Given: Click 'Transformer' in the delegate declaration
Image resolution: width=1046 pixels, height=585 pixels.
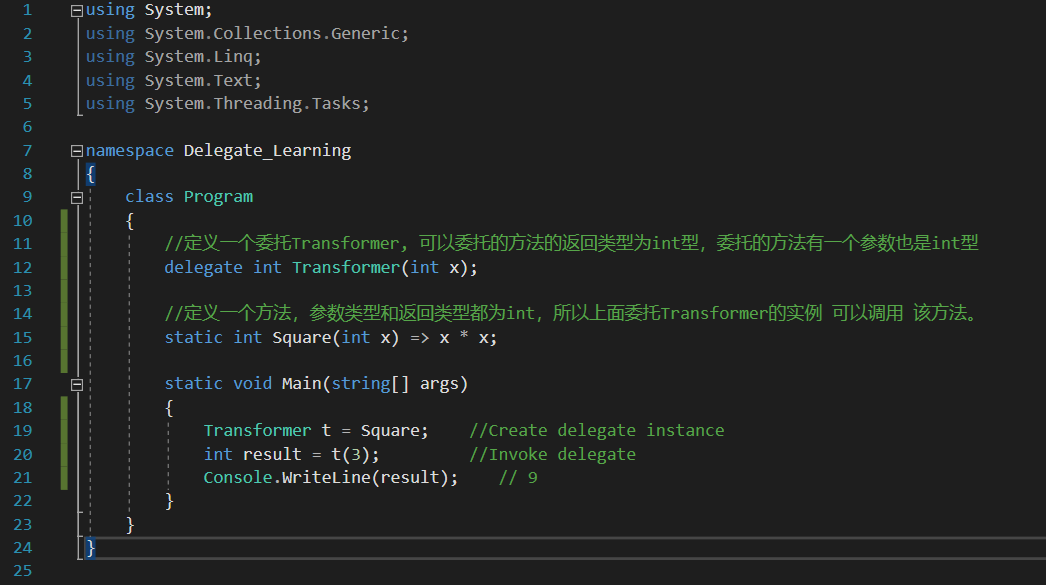Looking at the screenshot, I should (x=346, y=267).
